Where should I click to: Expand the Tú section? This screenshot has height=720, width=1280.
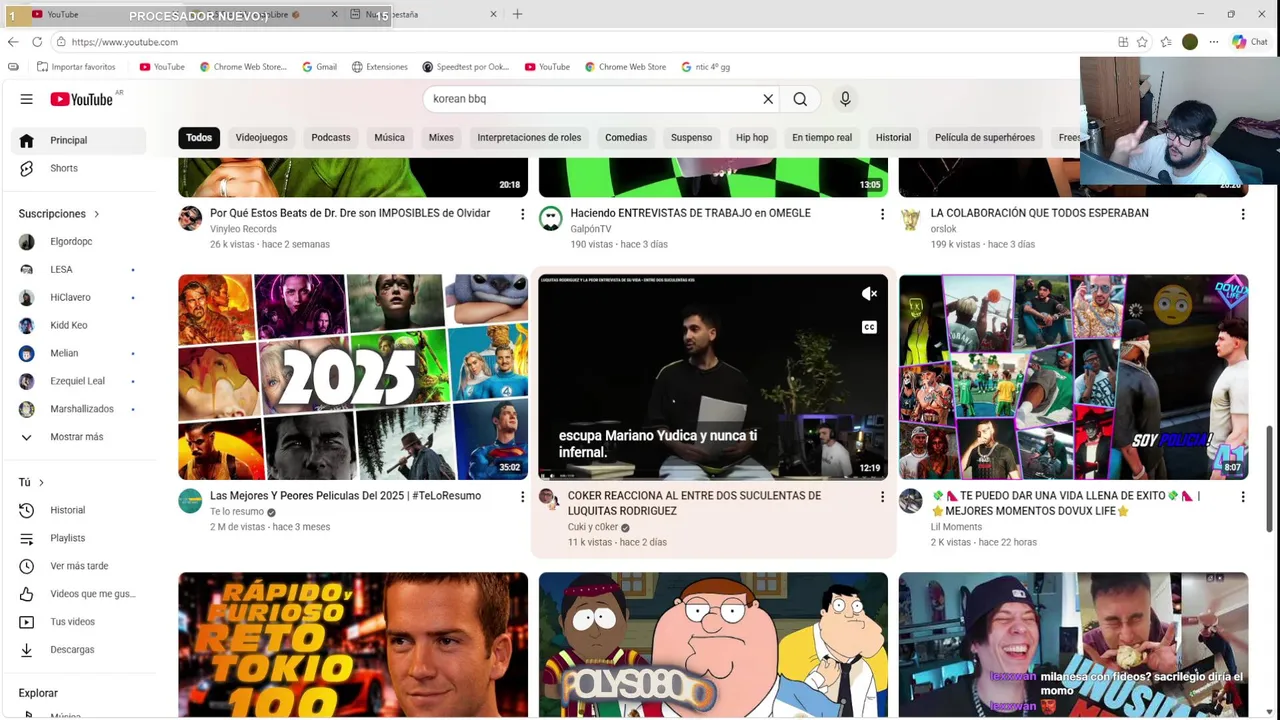[31, 482]
